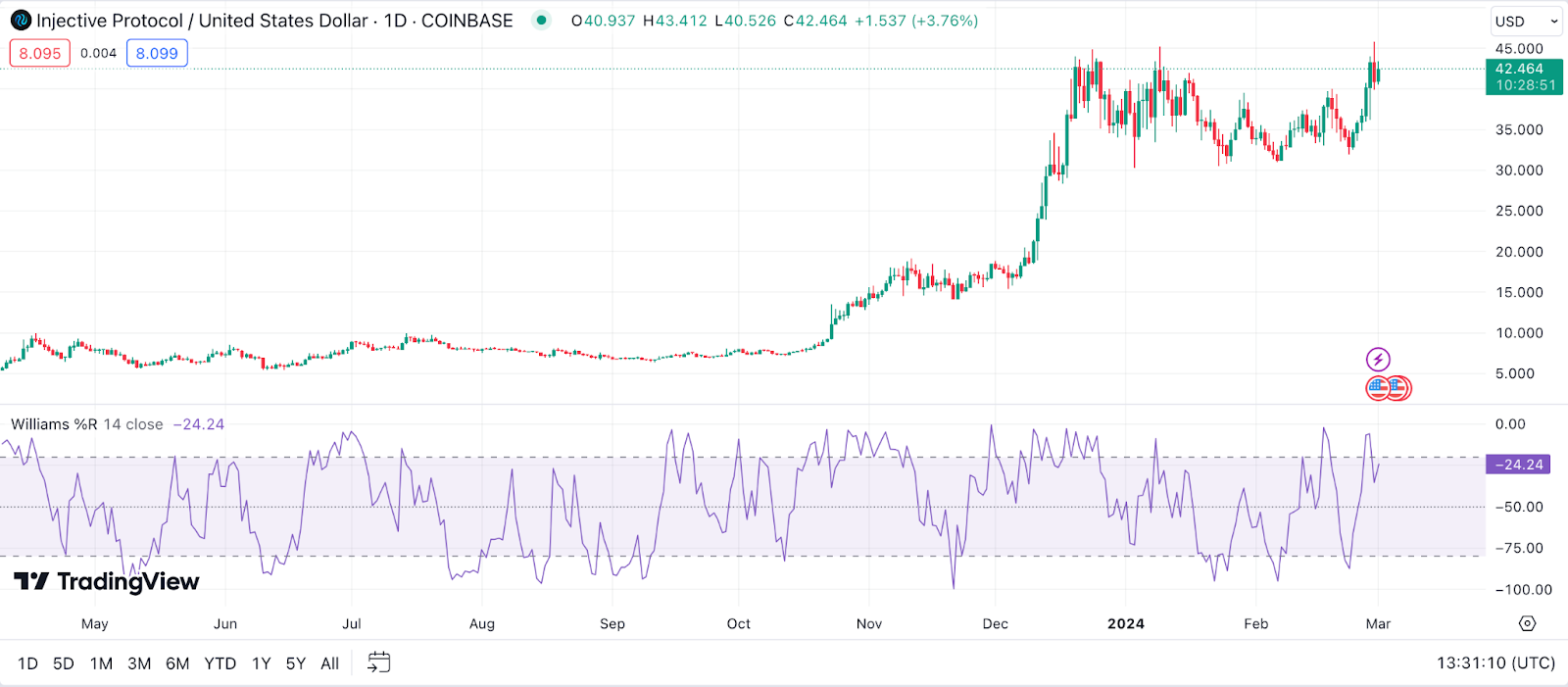This screenshot has width=1568, height=687.
Task: Click the Williams %R 14 close indicator label
Action: click(87, 424)
